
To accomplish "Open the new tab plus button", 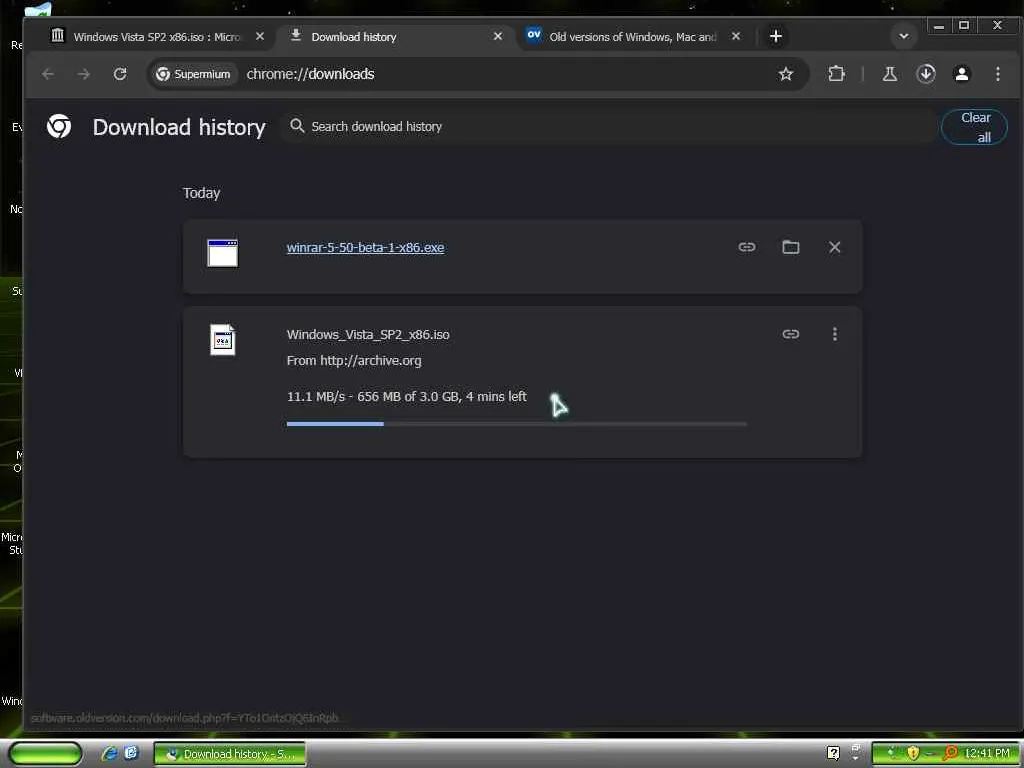I will 775,37.
